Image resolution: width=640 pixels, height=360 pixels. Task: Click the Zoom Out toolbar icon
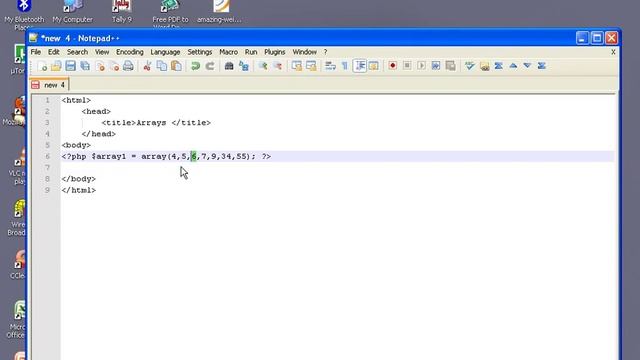(278, 66)
